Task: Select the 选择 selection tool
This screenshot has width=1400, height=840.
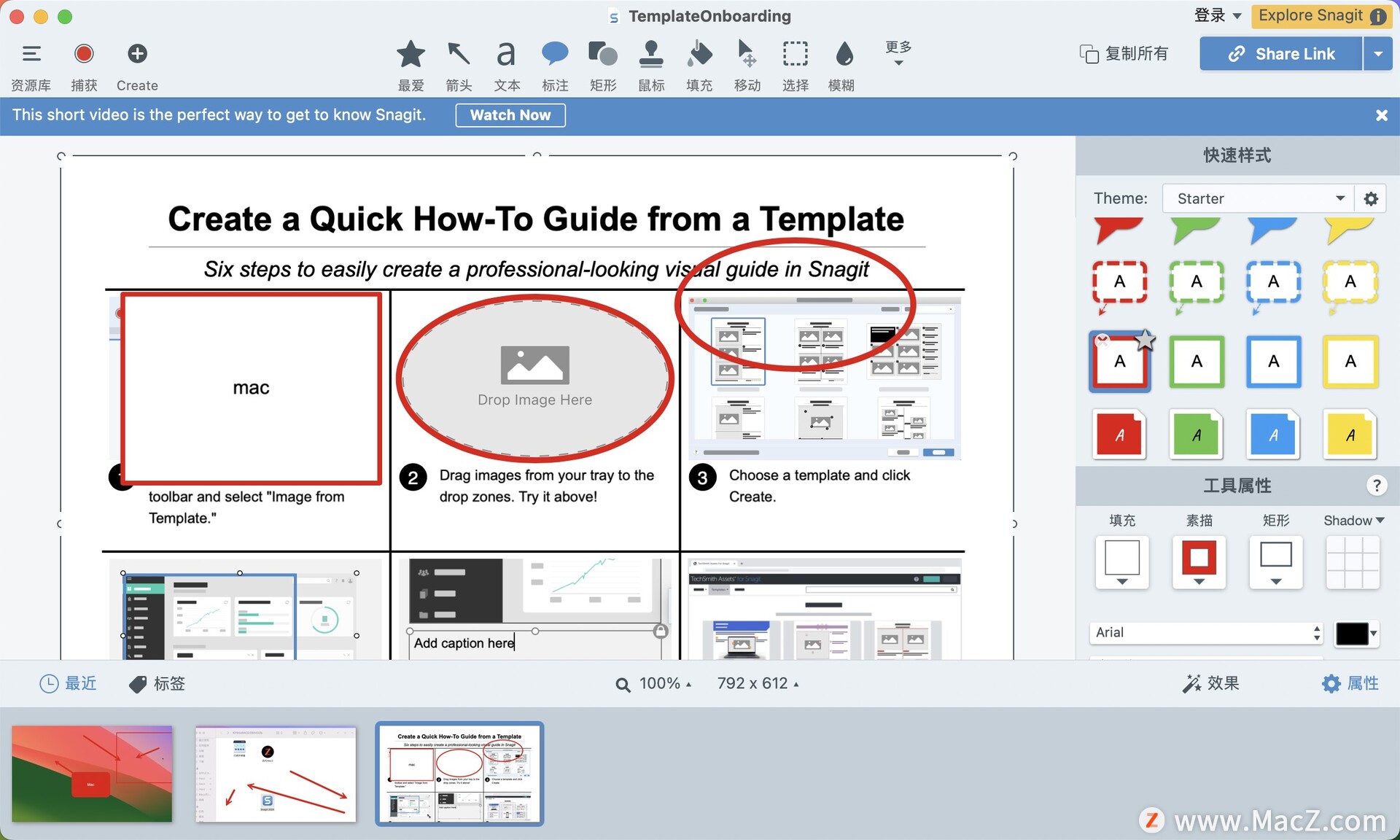Action: [796, 54]
